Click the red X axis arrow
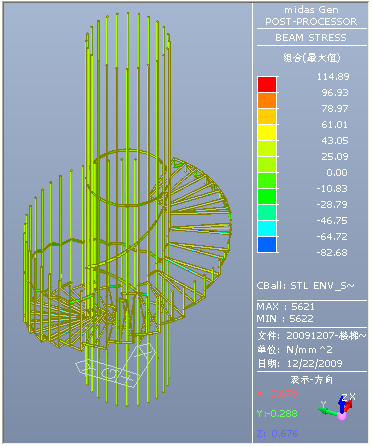The height and width of the screenshot is (447, 372). click(x=348, y=406)
